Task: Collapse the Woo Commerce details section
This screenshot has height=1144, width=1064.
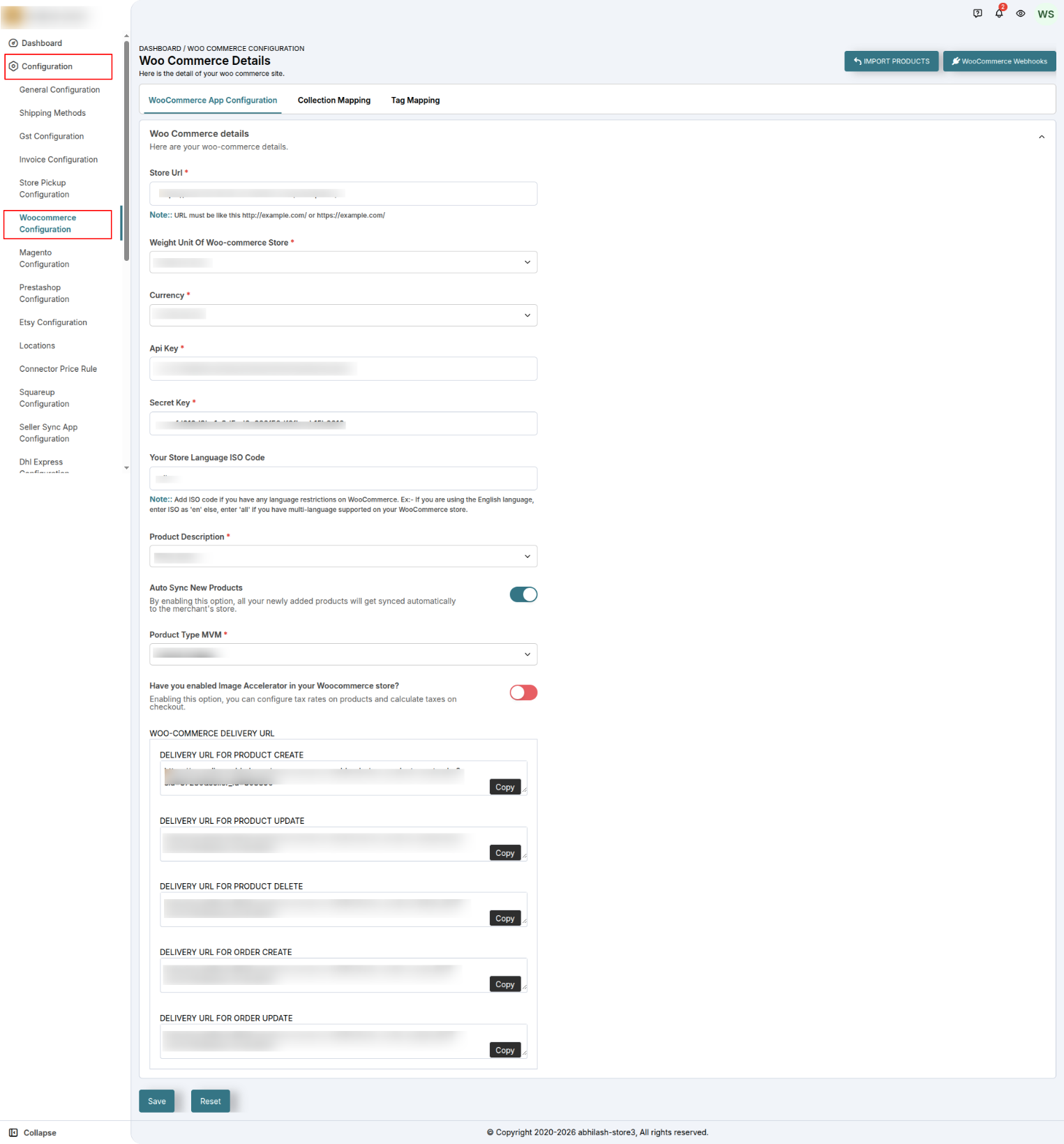Action: point(1041,137)
